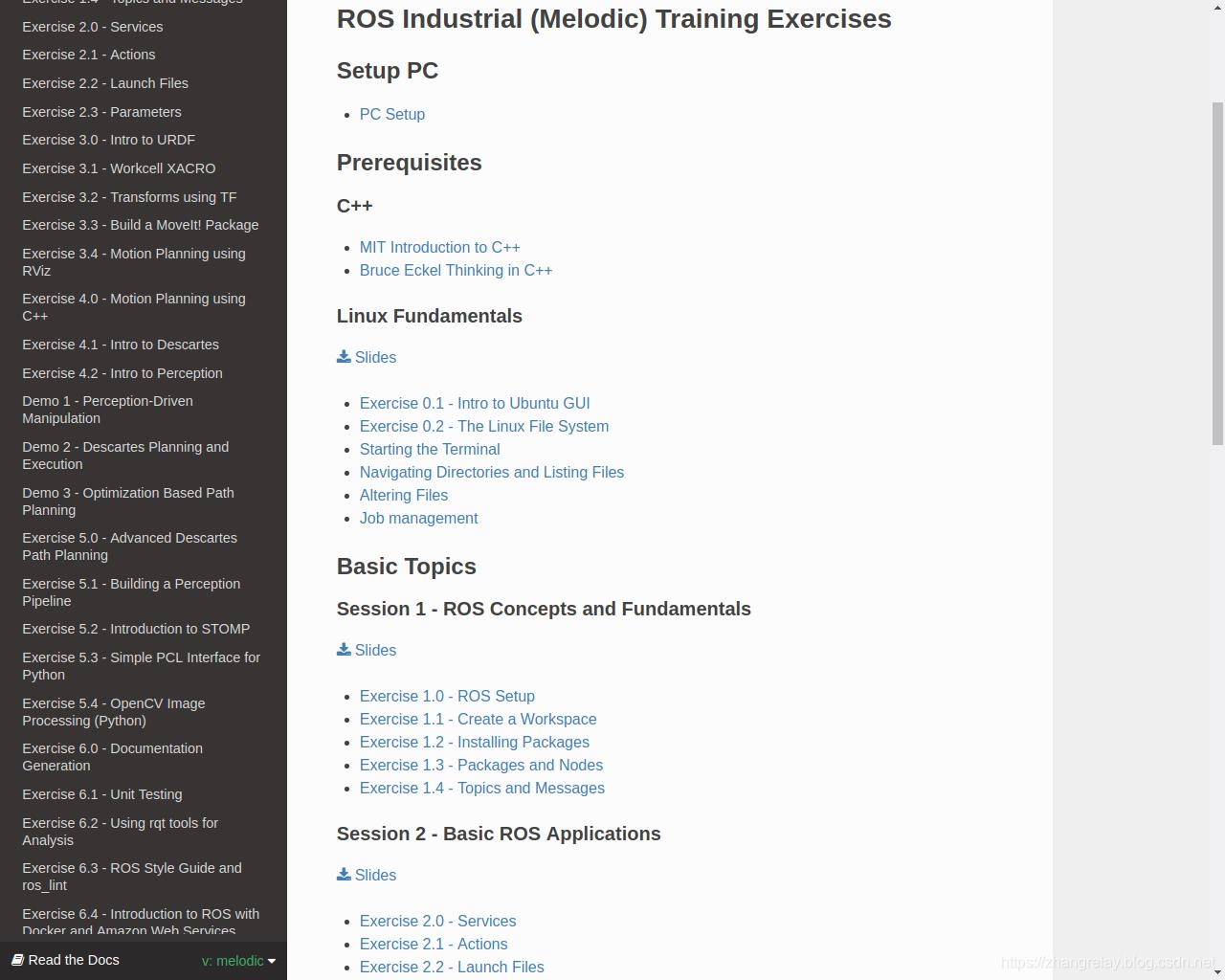Select sidebar Exercise 6.1 - Unit Testing
This screenshot has width=1225, height=980.
[144, 794]
